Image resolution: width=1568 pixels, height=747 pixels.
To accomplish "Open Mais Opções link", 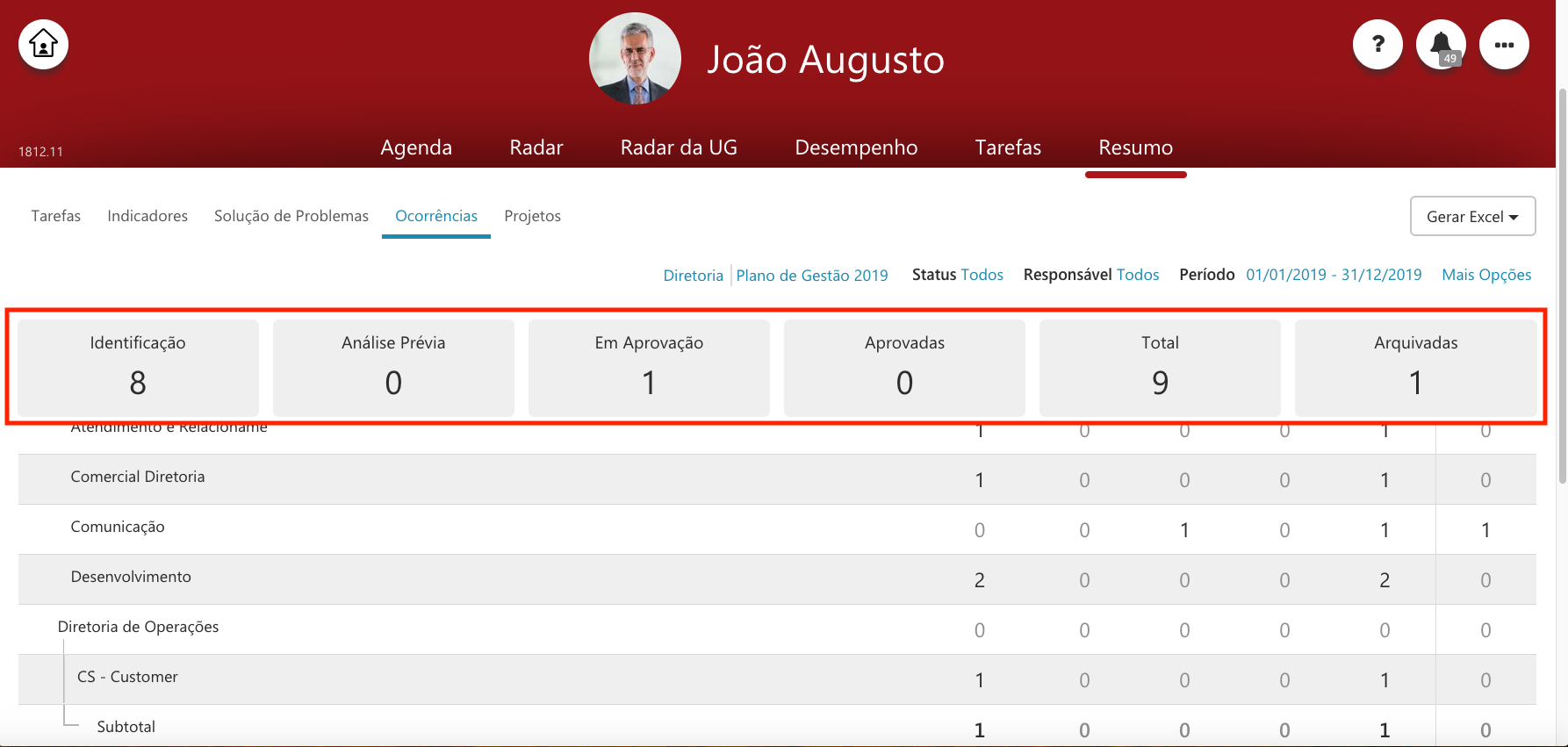I will click(x=1486, y=275).
